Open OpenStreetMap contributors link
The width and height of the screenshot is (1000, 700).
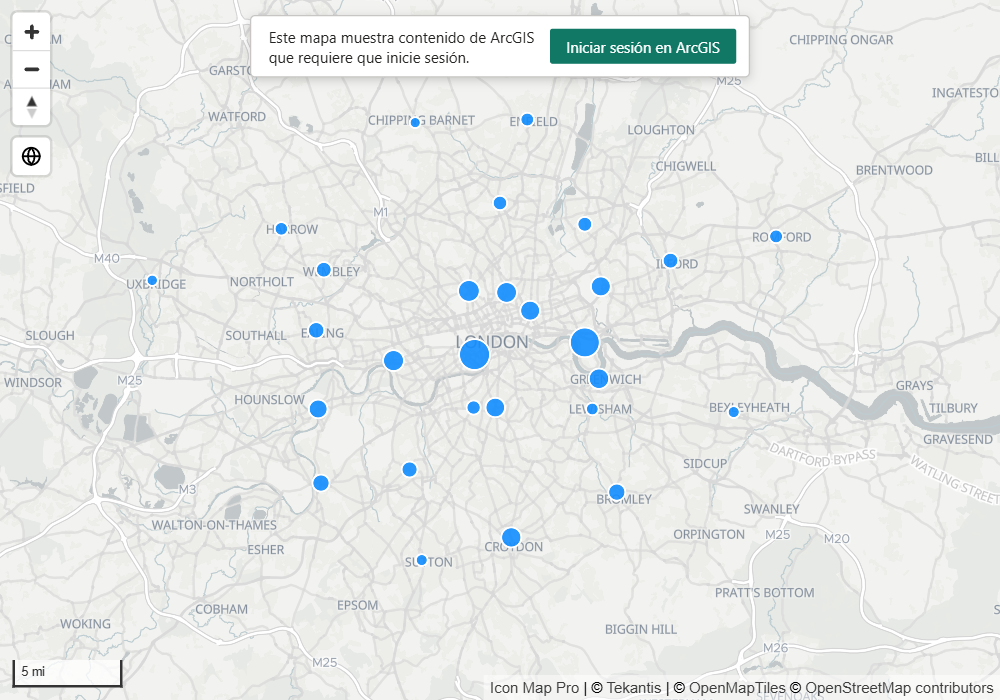pyautogui.click(x=892, y=688)
